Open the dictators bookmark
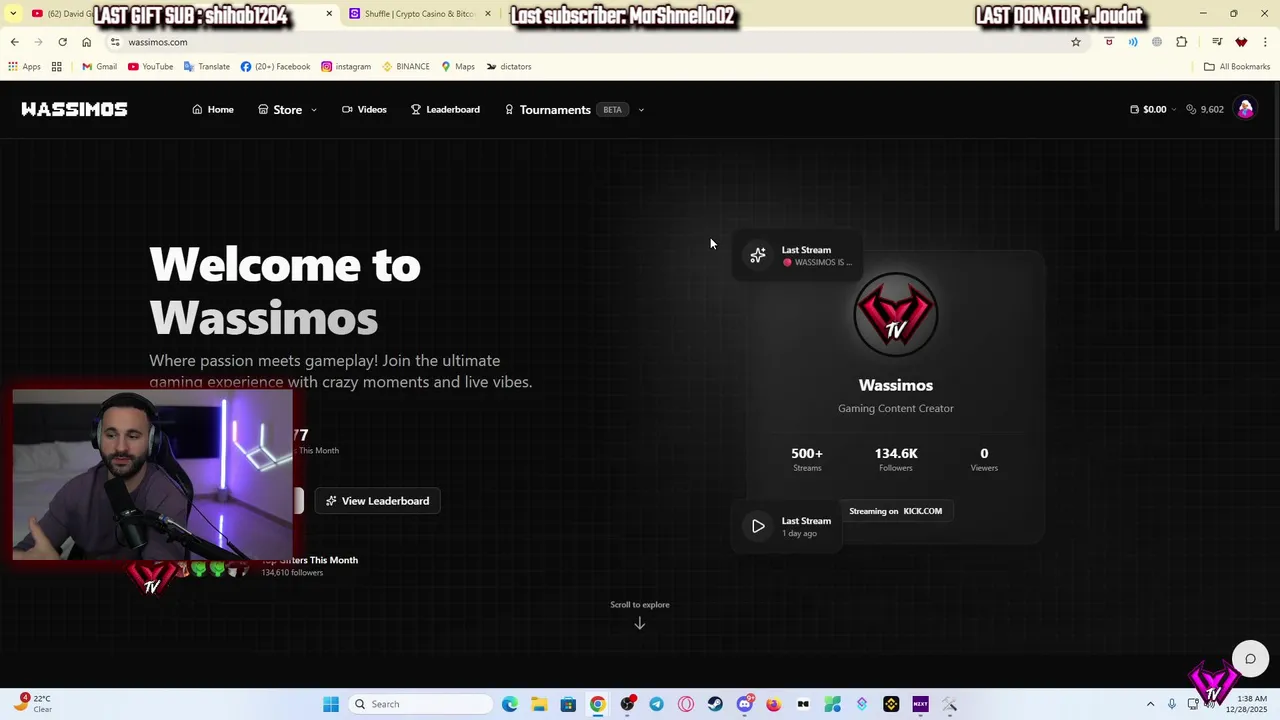Viewport: 1280px width, 720px height. 508,67
